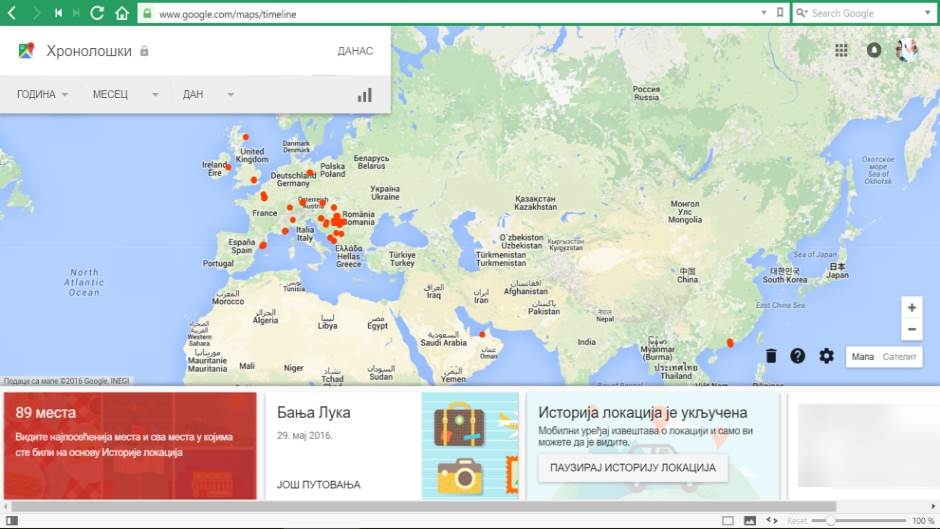
Task: Open help via question mark icon
Action: coord(798,356)
